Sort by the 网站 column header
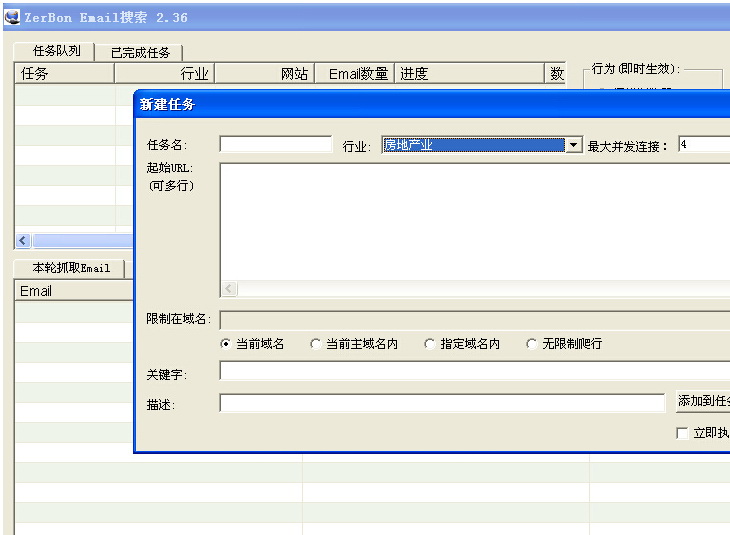 tap(264, 74)
